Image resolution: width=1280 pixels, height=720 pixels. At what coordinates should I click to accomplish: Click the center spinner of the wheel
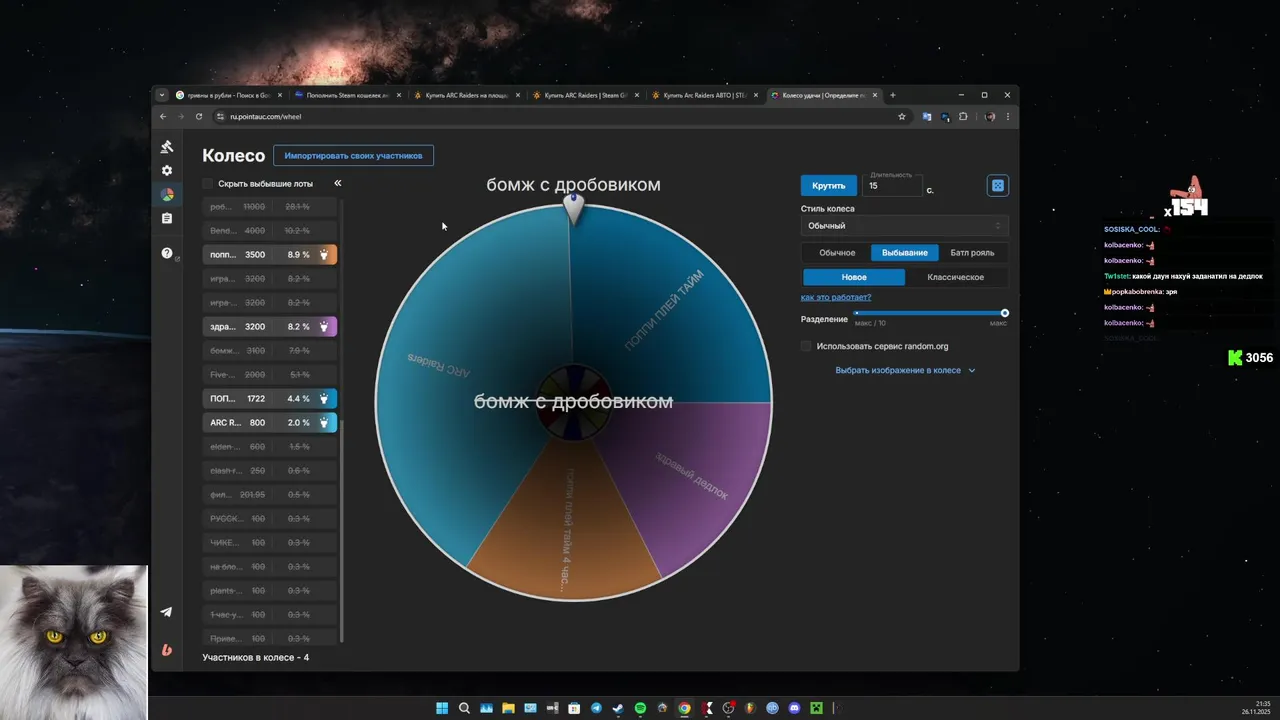[573, 402]
